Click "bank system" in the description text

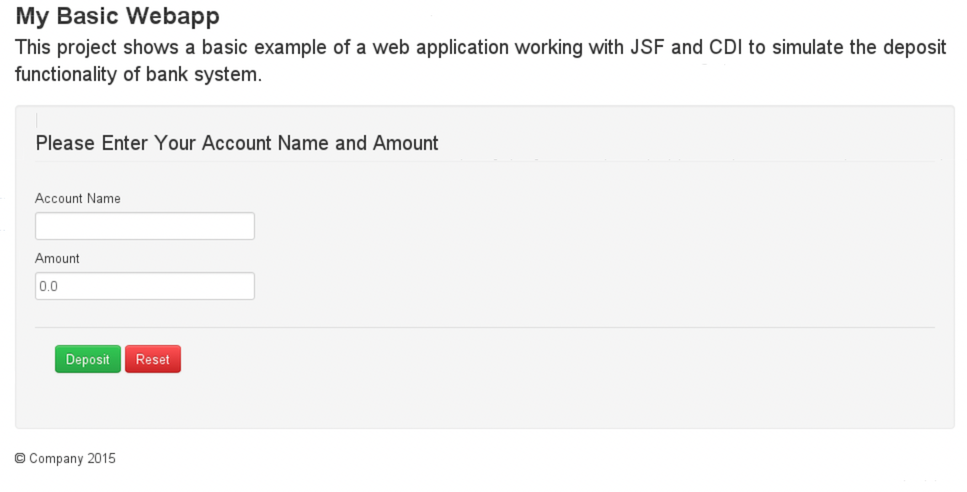[x=202, y=75]
